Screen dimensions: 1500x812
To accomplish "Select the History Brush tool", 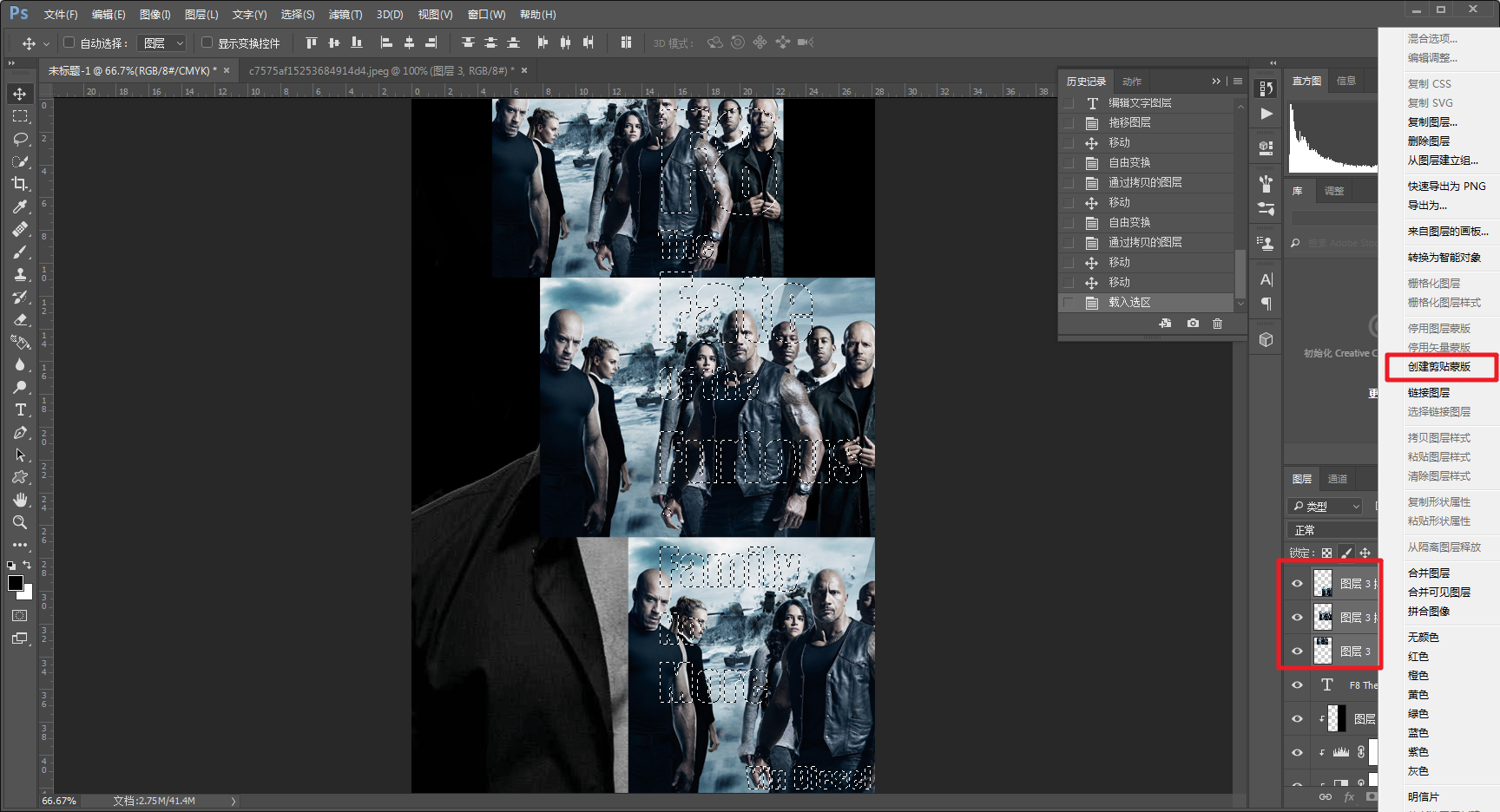I will click(19, 297).
